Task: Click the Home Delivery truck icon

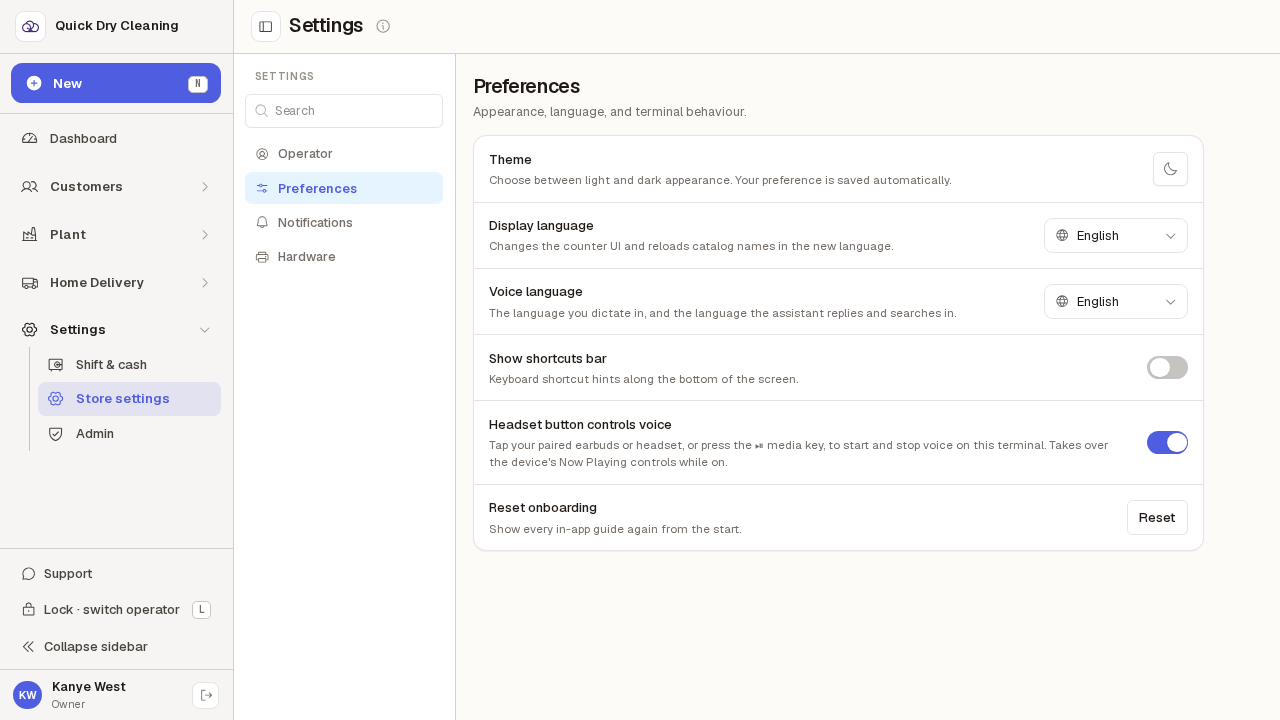Action: pyautogui.click(x=30, y=283)
